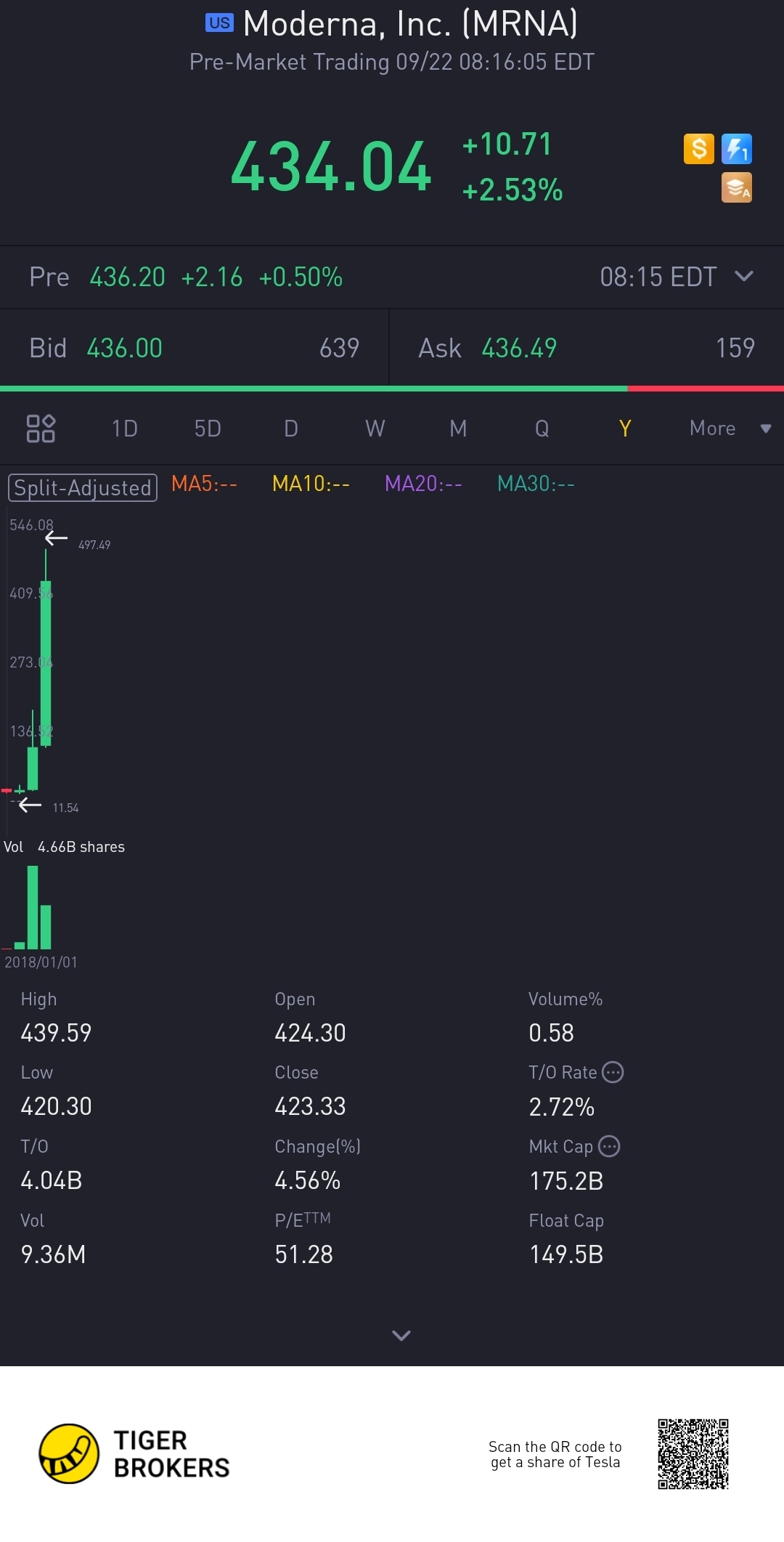Select the D daily chart tab
Image resolution: width=784 pixels, height=1542 pixels.
pyautogui.click(x=291, y=429)
